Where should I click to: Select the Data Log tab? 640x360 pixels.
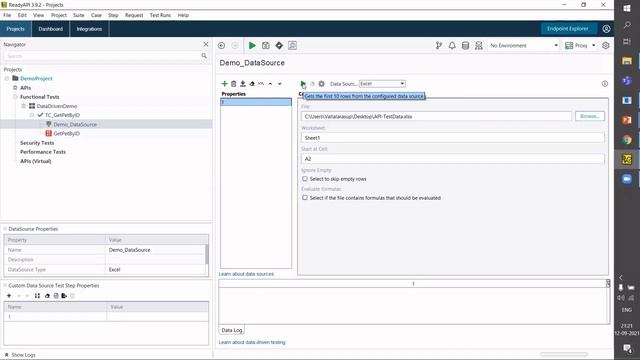pos(231,330)
